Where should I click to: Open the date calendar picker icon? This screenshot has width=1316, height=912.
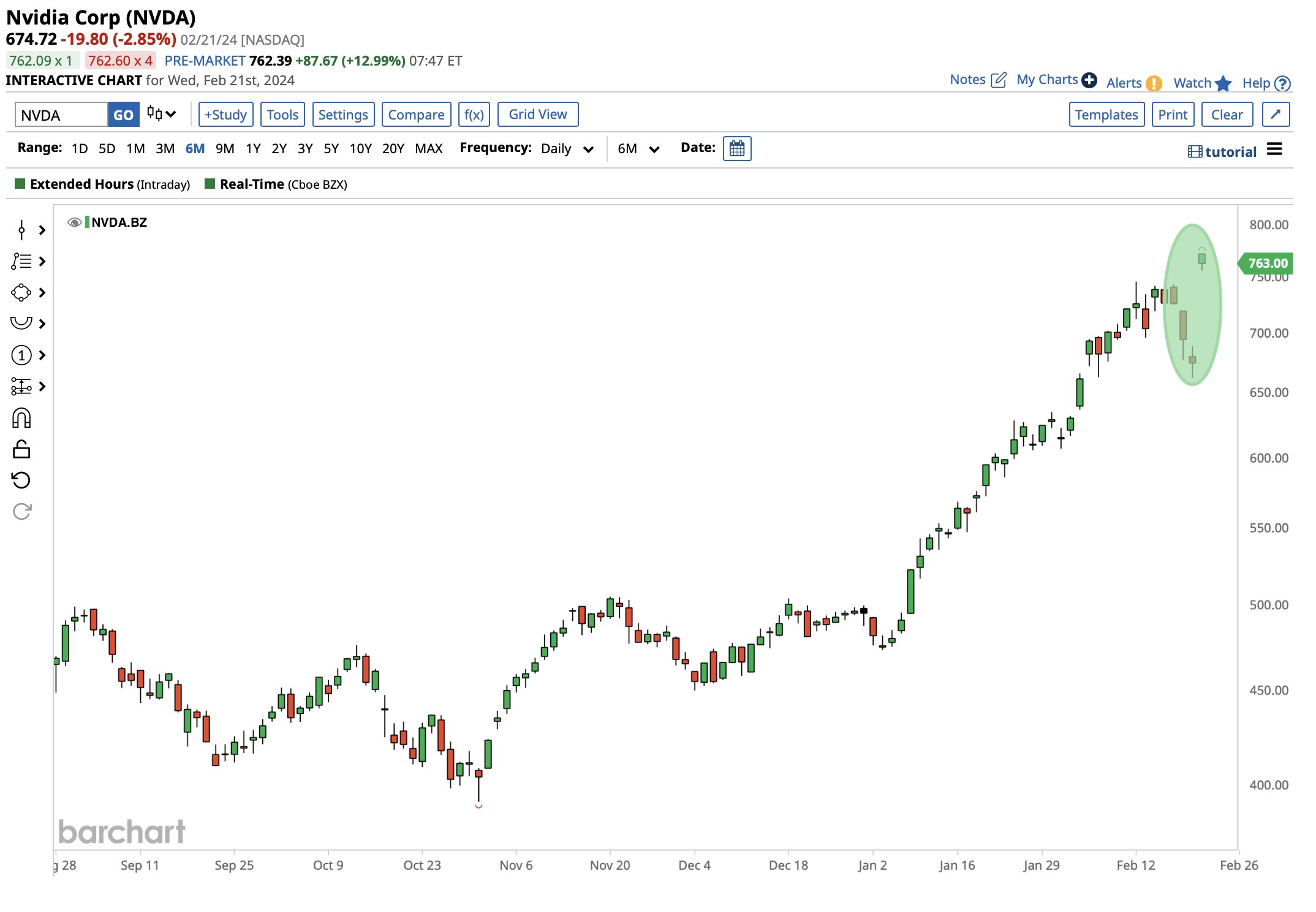(737, 149)
